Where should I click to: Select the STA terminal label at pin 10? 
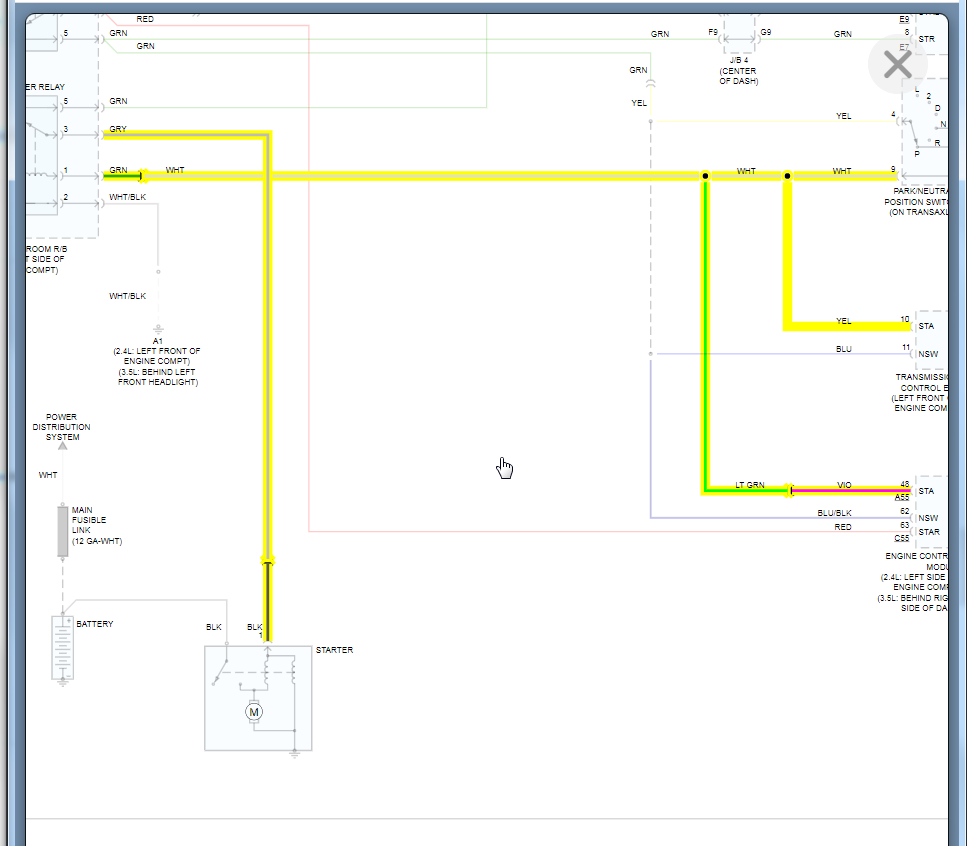pyautogui.click(x=926, y=326)
